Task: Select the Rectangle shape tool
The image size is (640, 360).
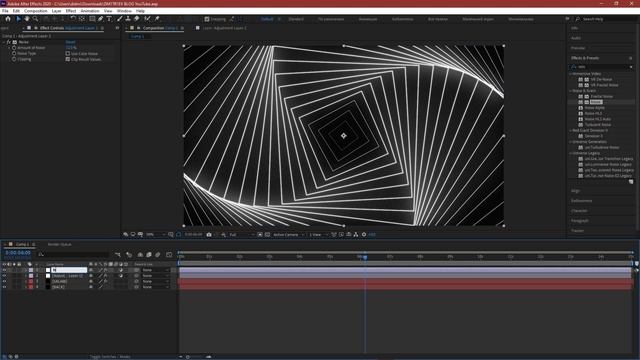Action: (x=92, y=19)
